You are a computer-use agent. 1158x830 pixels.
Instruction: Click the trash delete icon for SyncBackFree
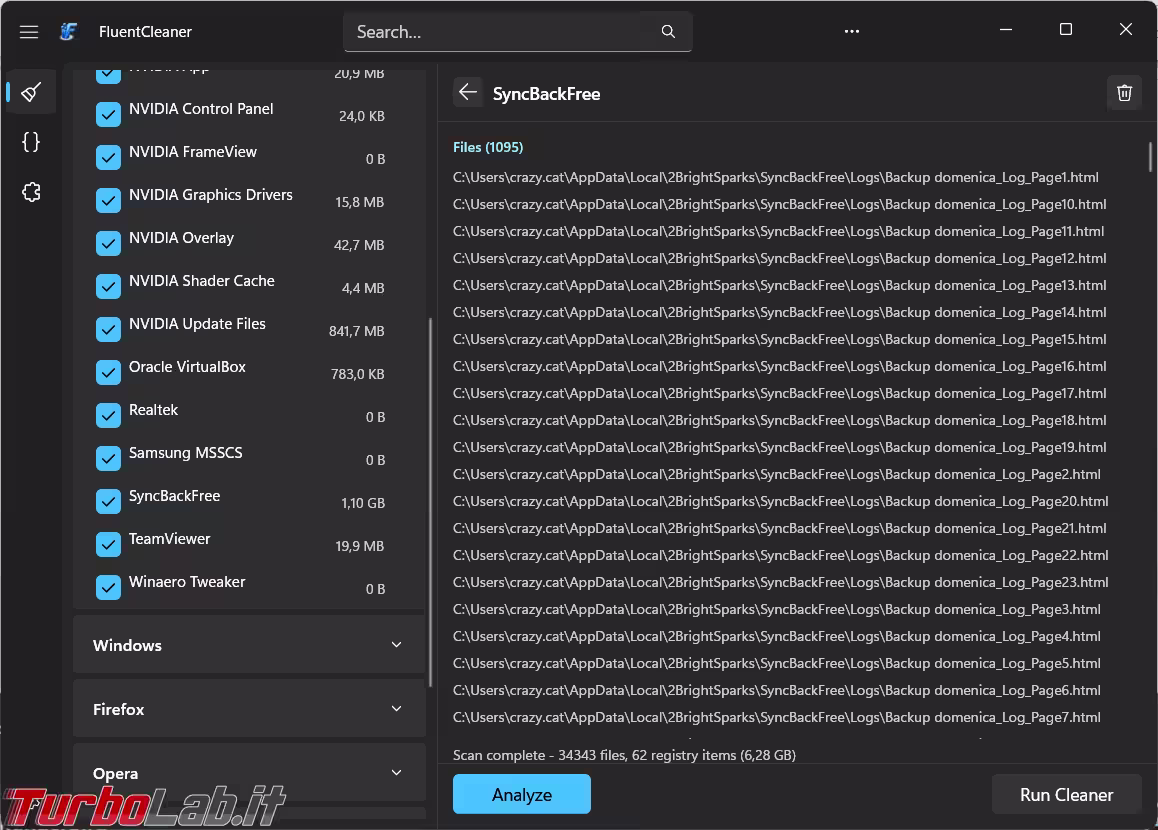point(1124,93)
